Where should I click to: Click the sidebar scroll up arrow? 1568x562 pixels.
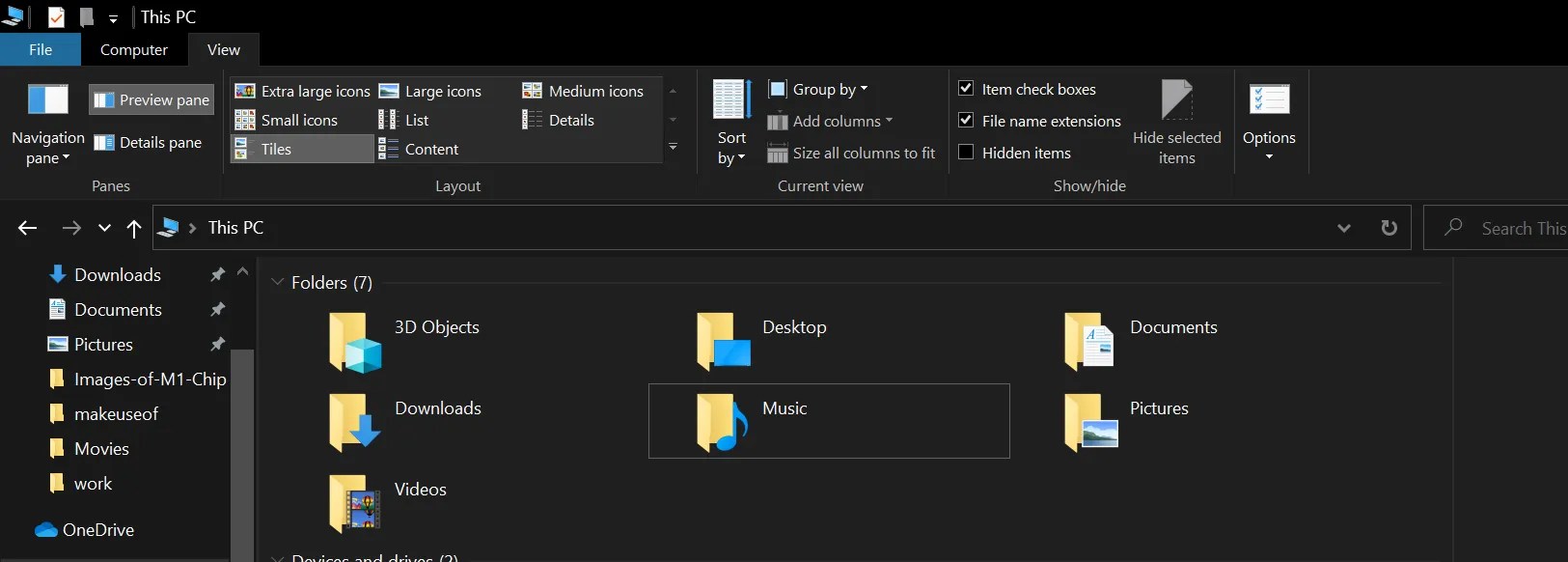tap(242, 272)
